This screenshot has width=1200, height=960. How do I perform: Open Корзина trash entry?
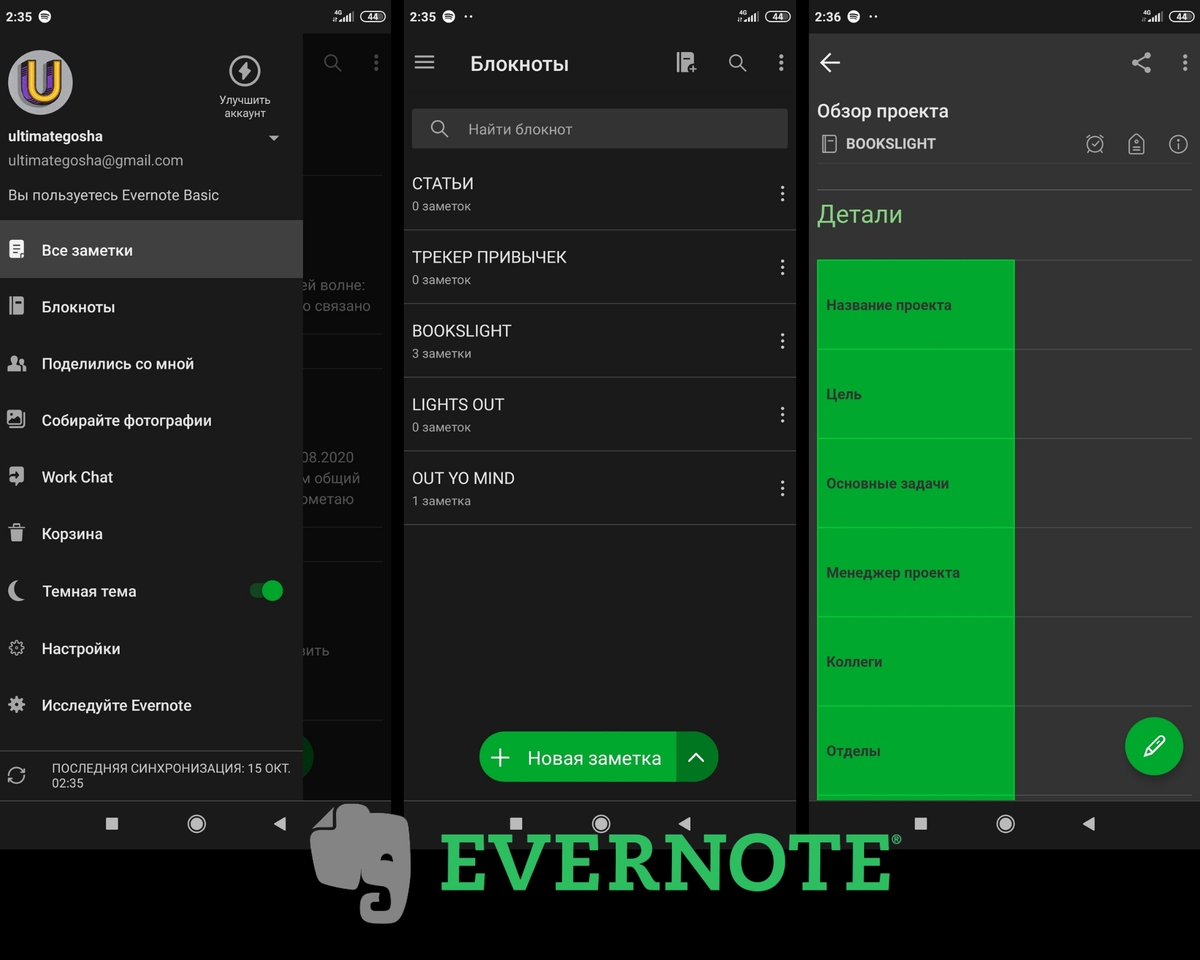(151, 534)
